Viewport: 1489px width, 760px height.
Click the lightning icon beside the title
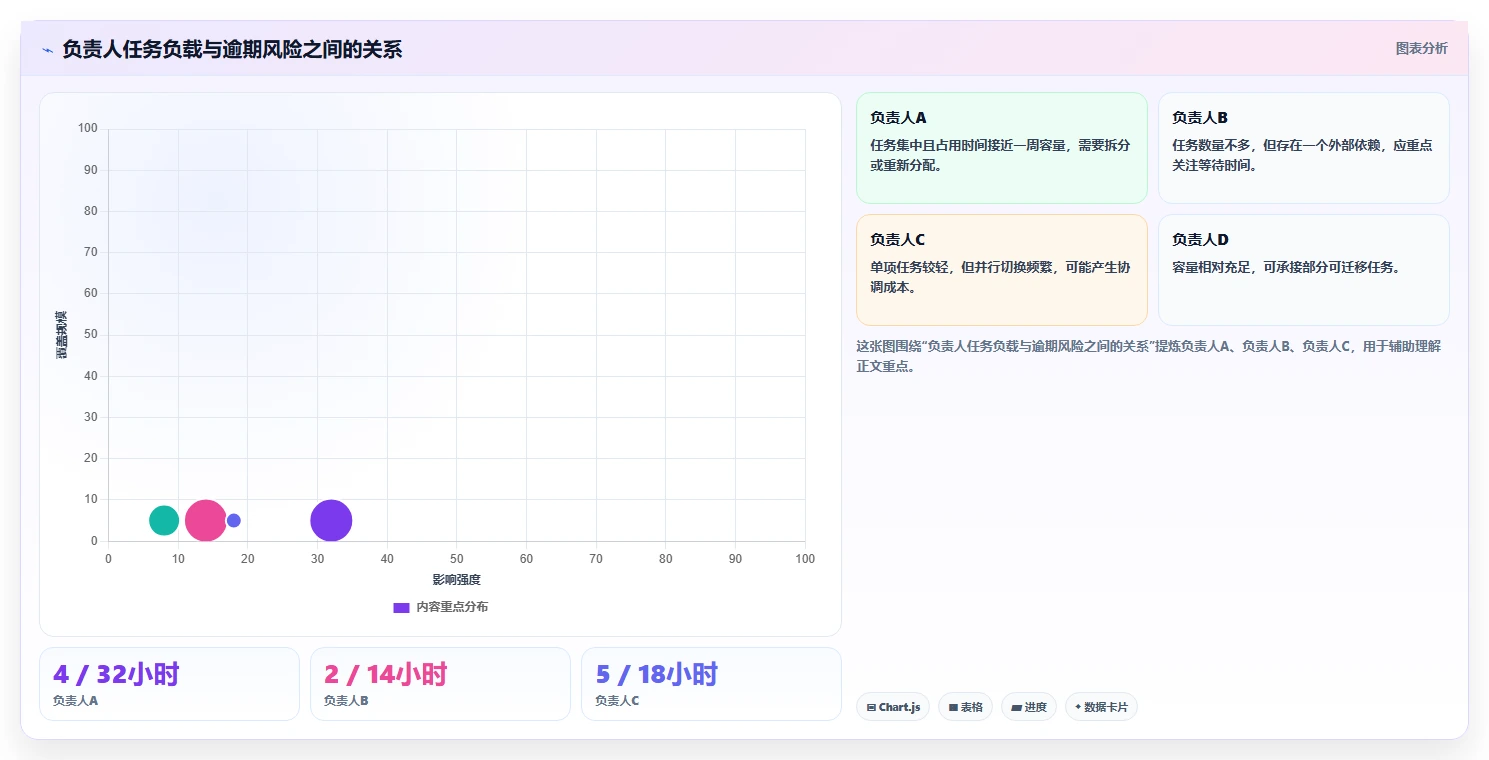pos(47,50)
